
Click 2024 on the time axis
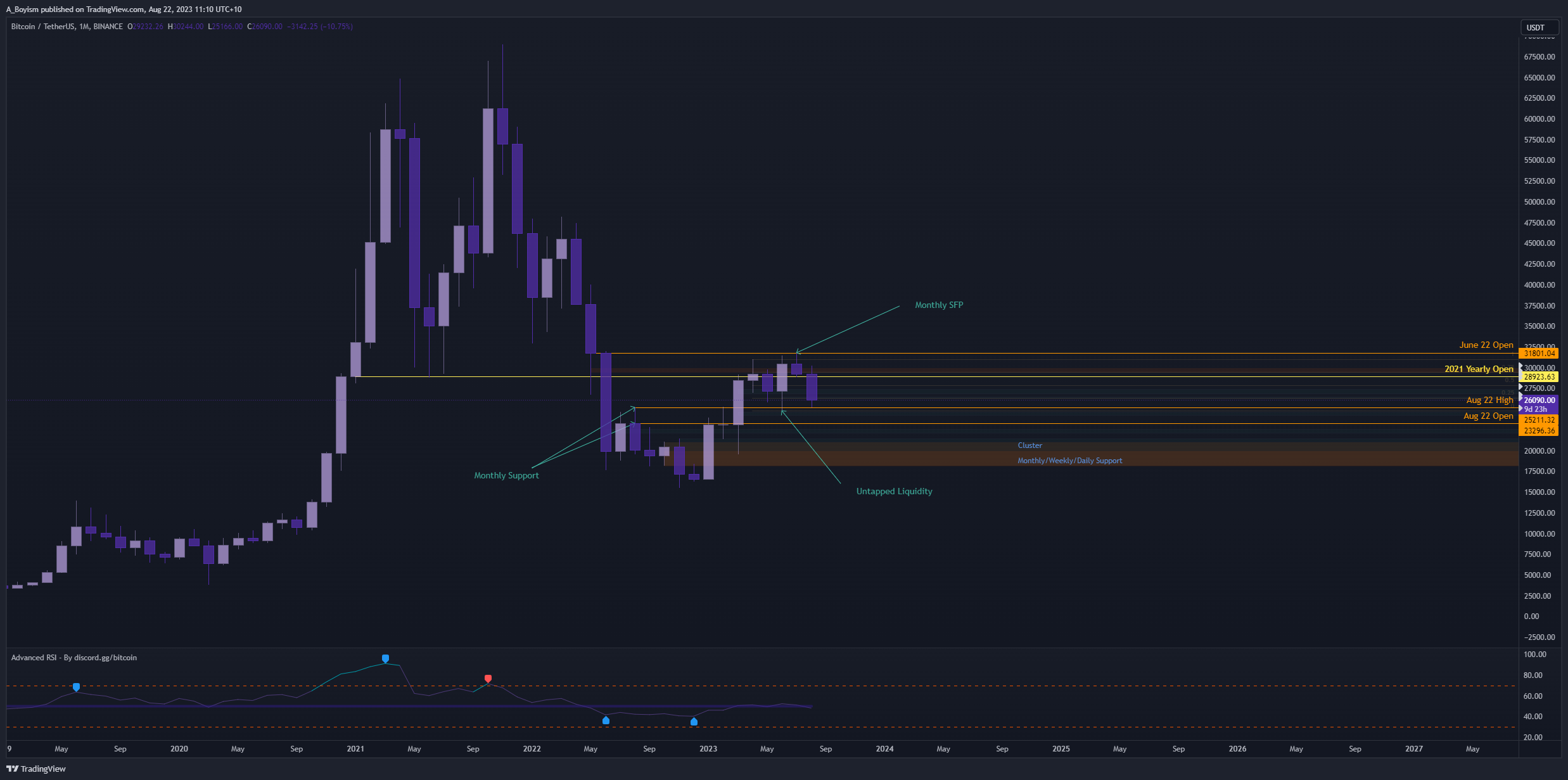click(884, 749)
